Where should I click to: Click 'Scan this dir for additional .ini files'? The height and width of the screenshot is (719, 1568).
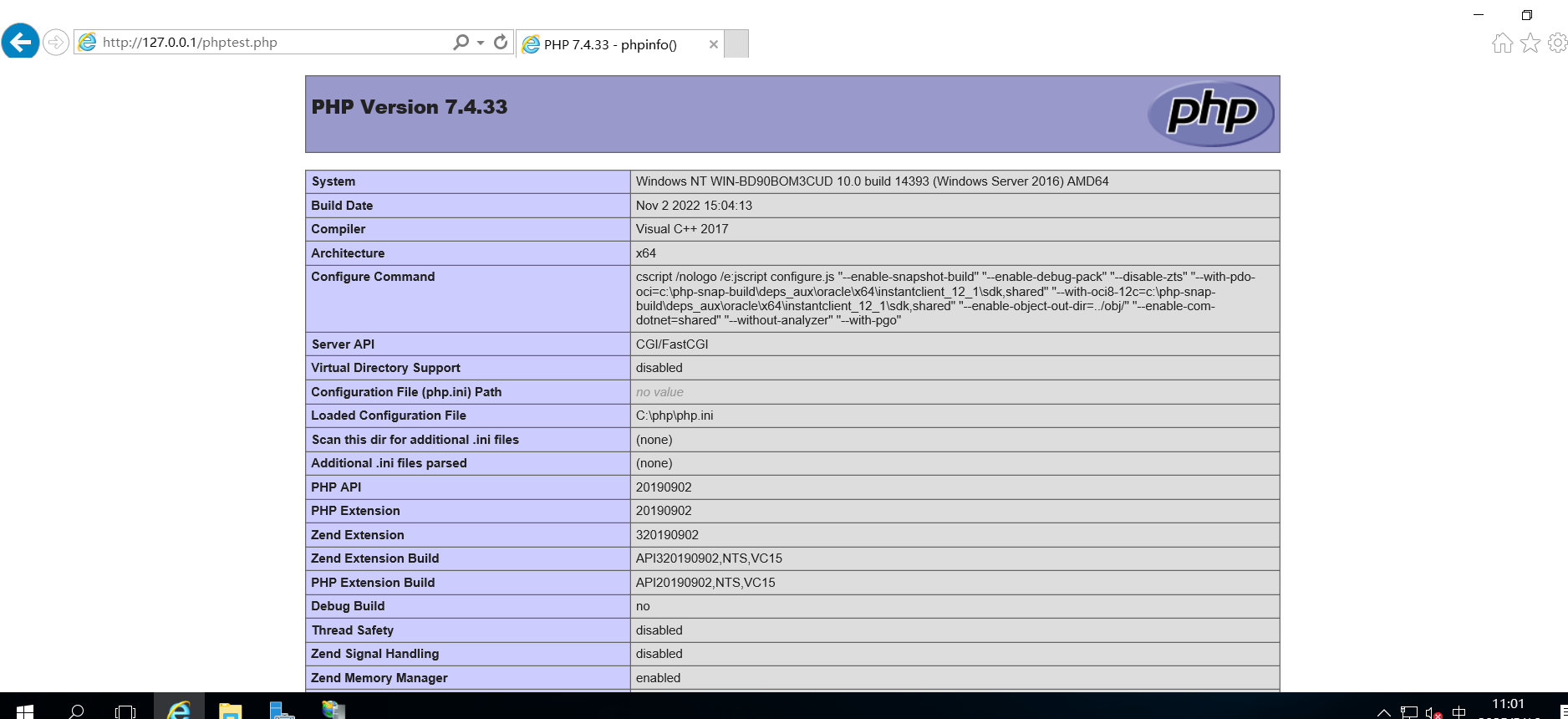click(415, 440)
